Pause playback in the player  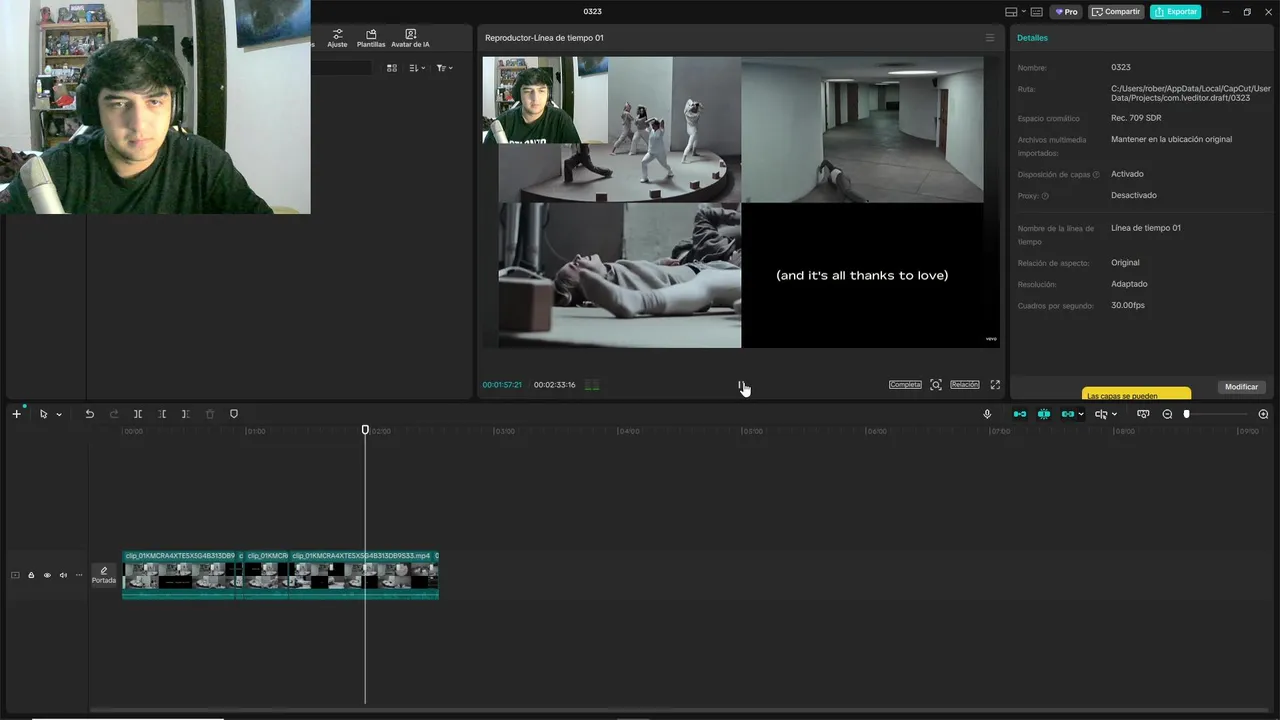pos(741,385)
